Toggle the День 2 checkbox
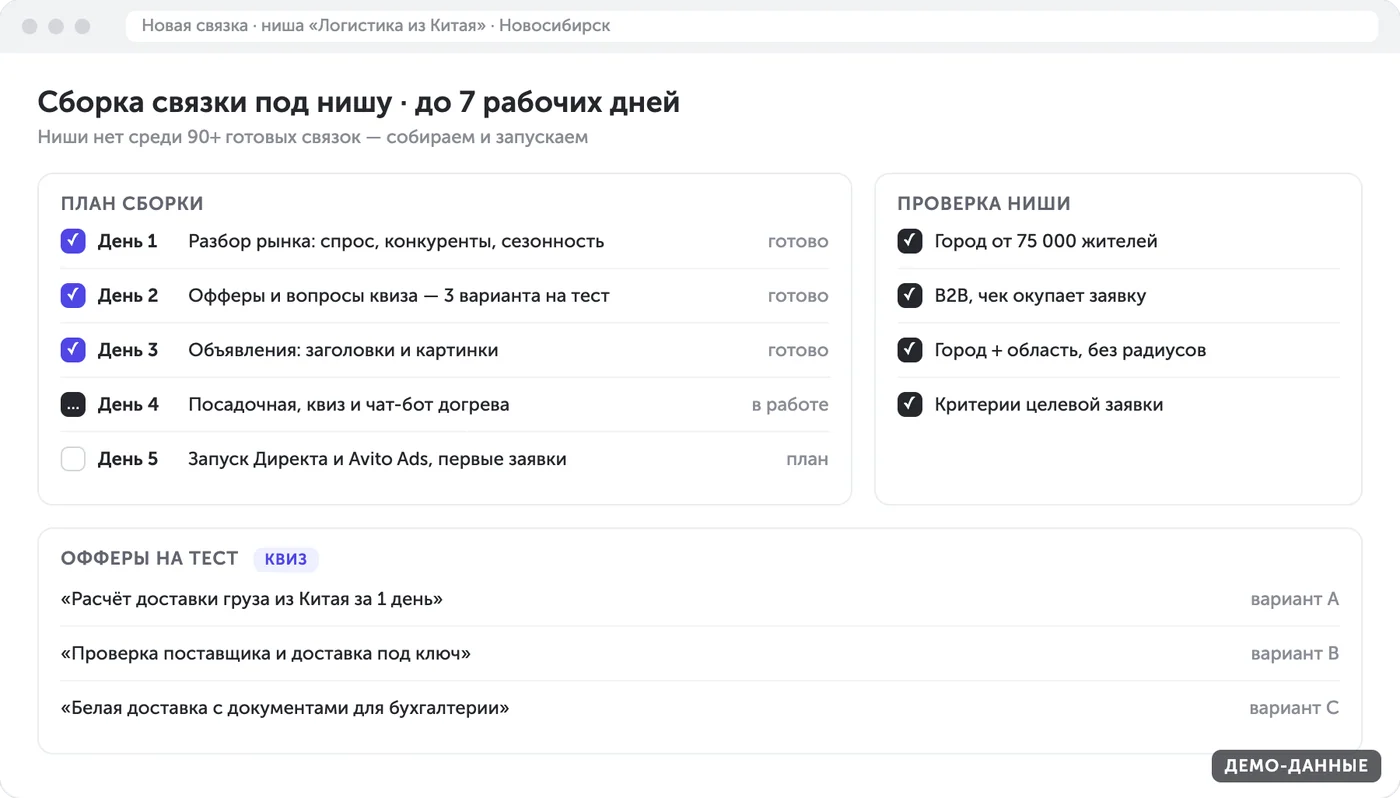The height and width of the screenshot is (798, 1400). [73, 296]
